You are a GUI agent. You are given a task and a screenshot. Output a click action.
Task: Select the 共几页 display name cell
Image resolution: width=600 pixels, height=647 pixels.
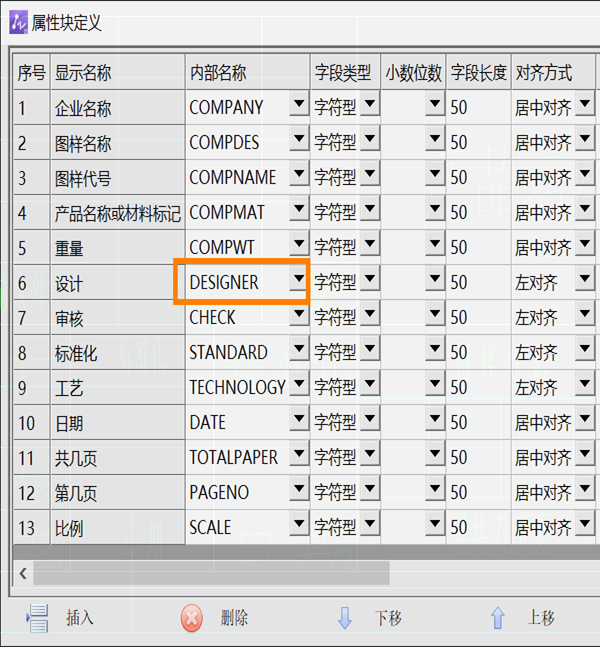118,458
